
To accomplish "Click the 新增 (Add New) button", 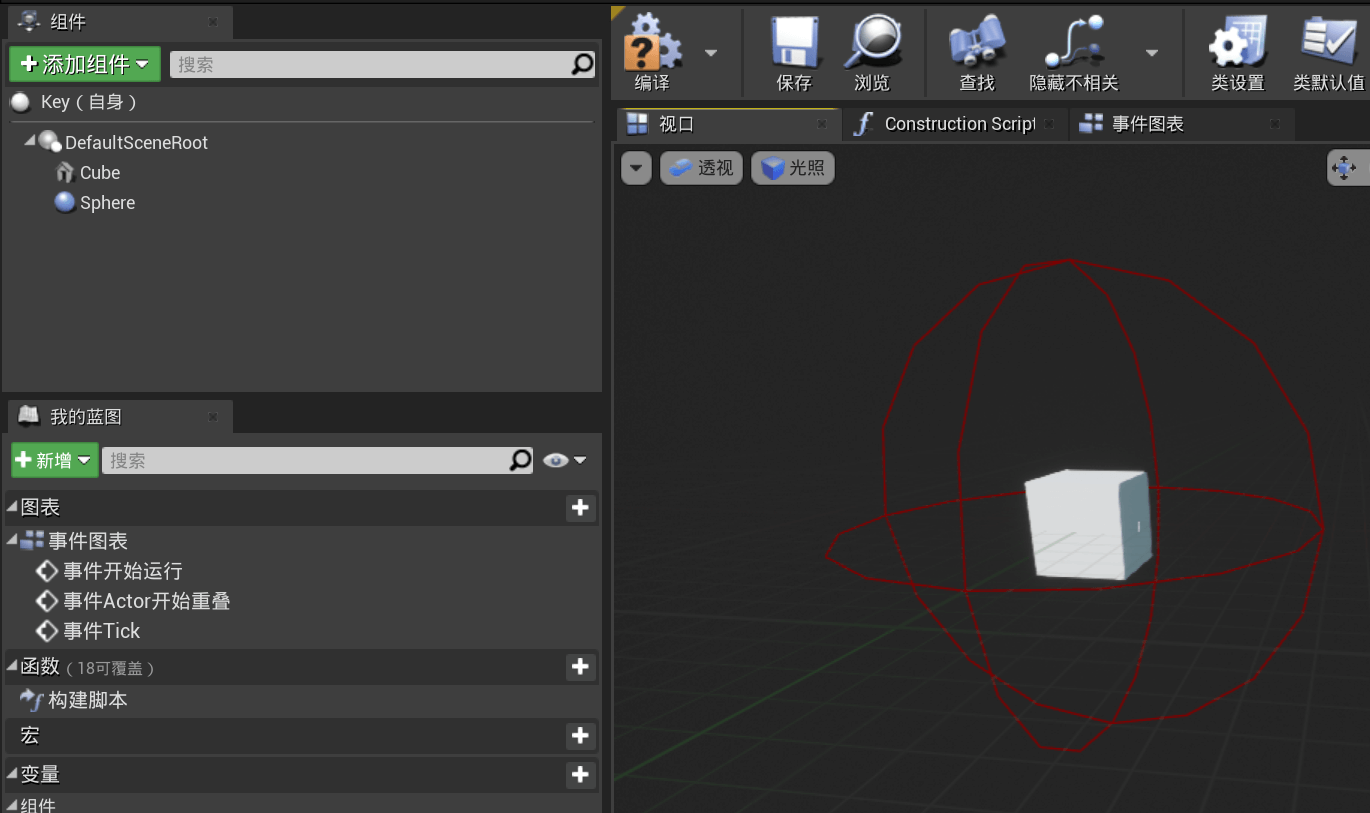I will [55, 460].
